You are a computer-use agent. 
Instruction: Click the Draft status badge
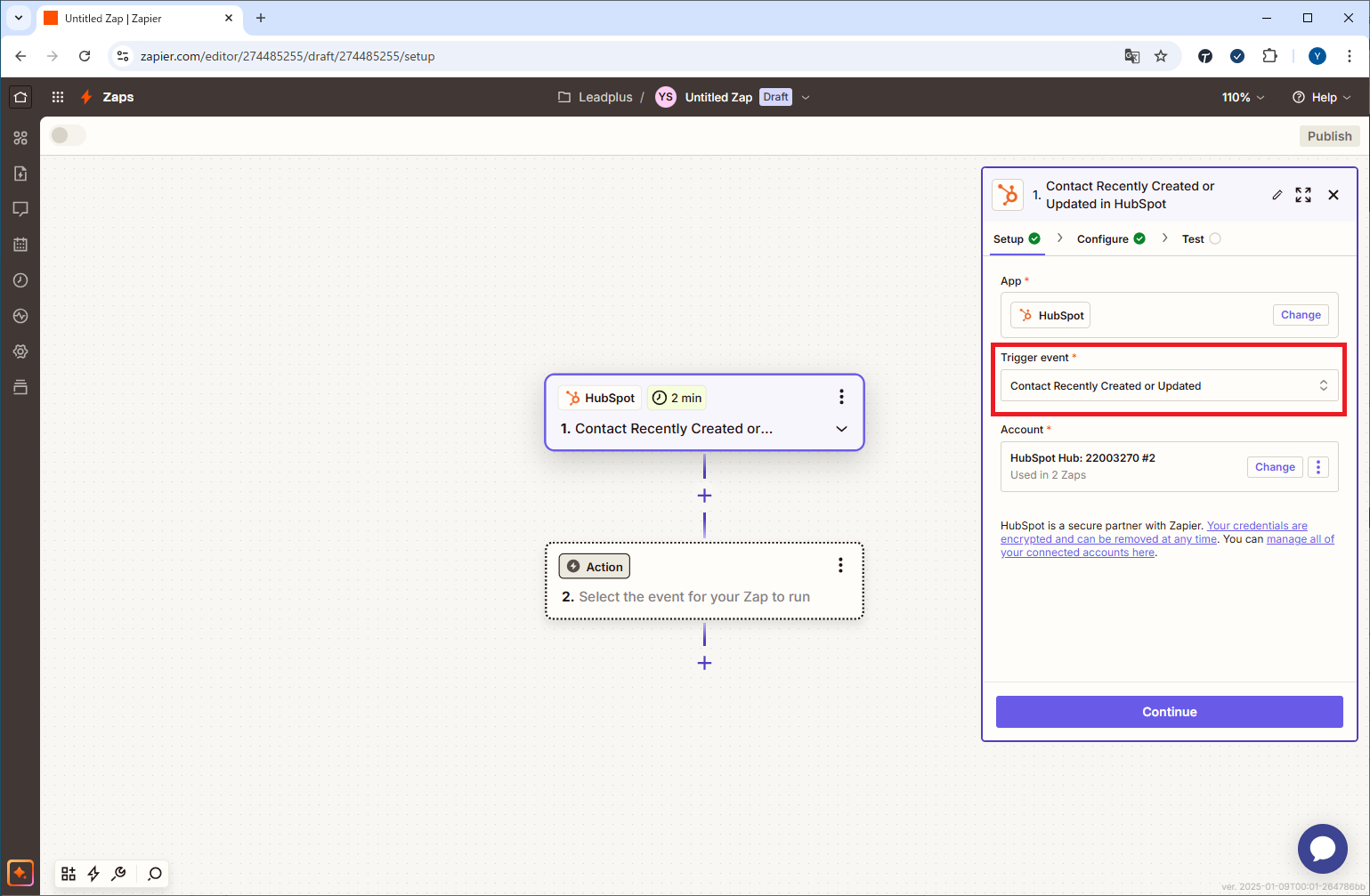[775, 97]
